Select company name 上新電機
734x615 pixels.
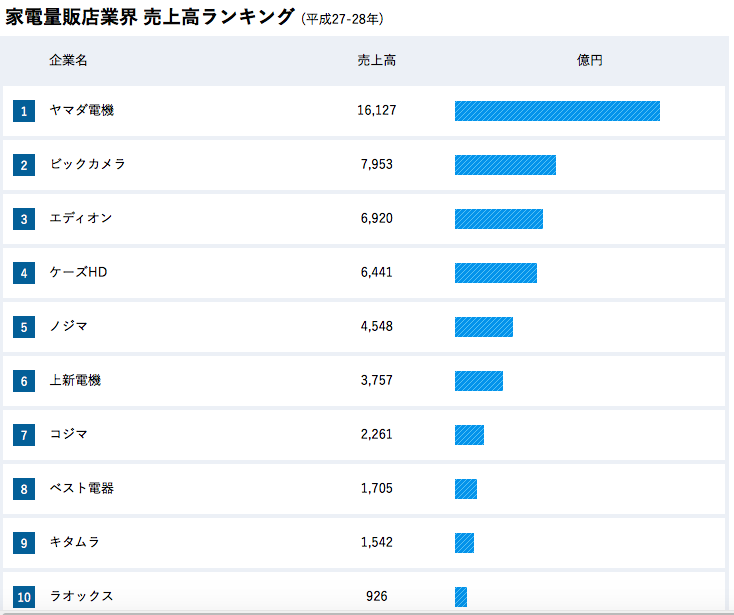coord(75,380)
